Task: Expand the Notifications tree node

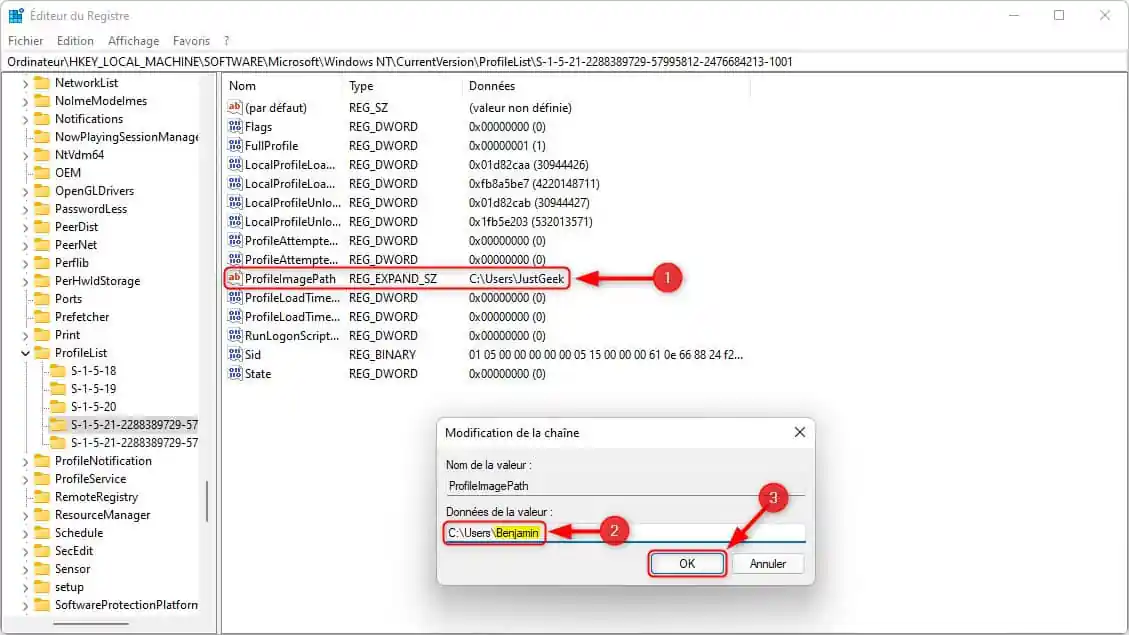Action: tap(25, 119)
